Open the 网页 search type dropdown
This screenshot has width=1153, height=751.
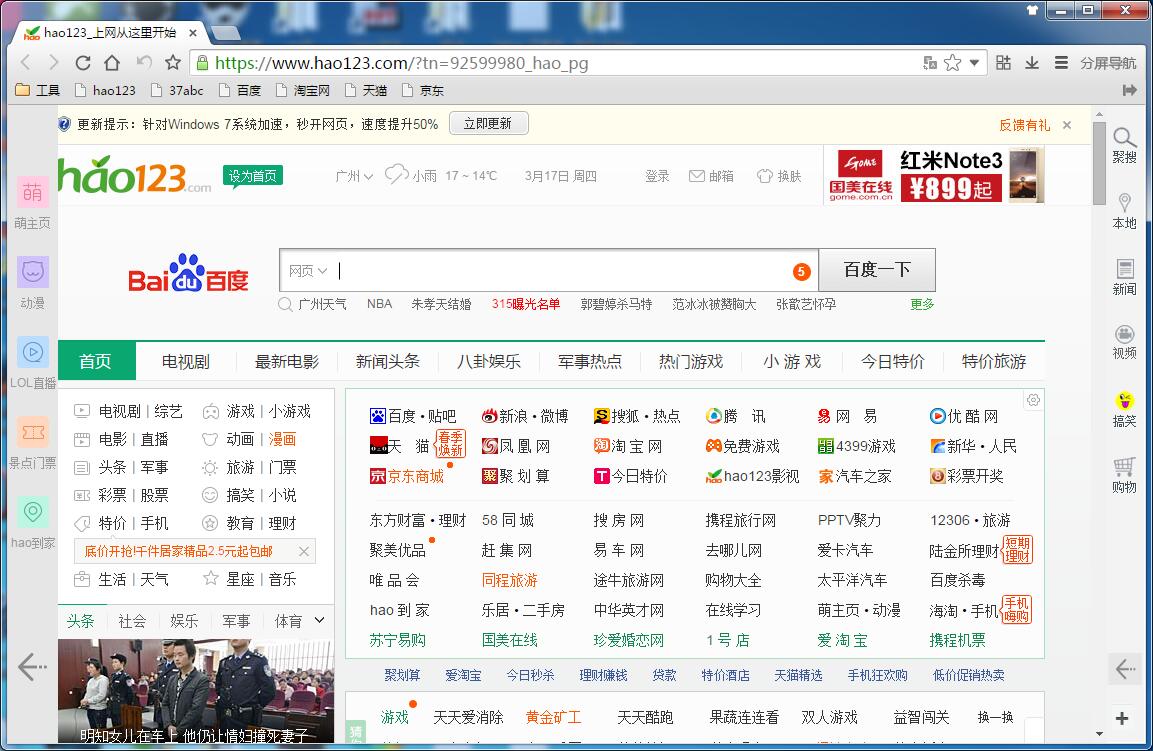click(x=307, y=271)
